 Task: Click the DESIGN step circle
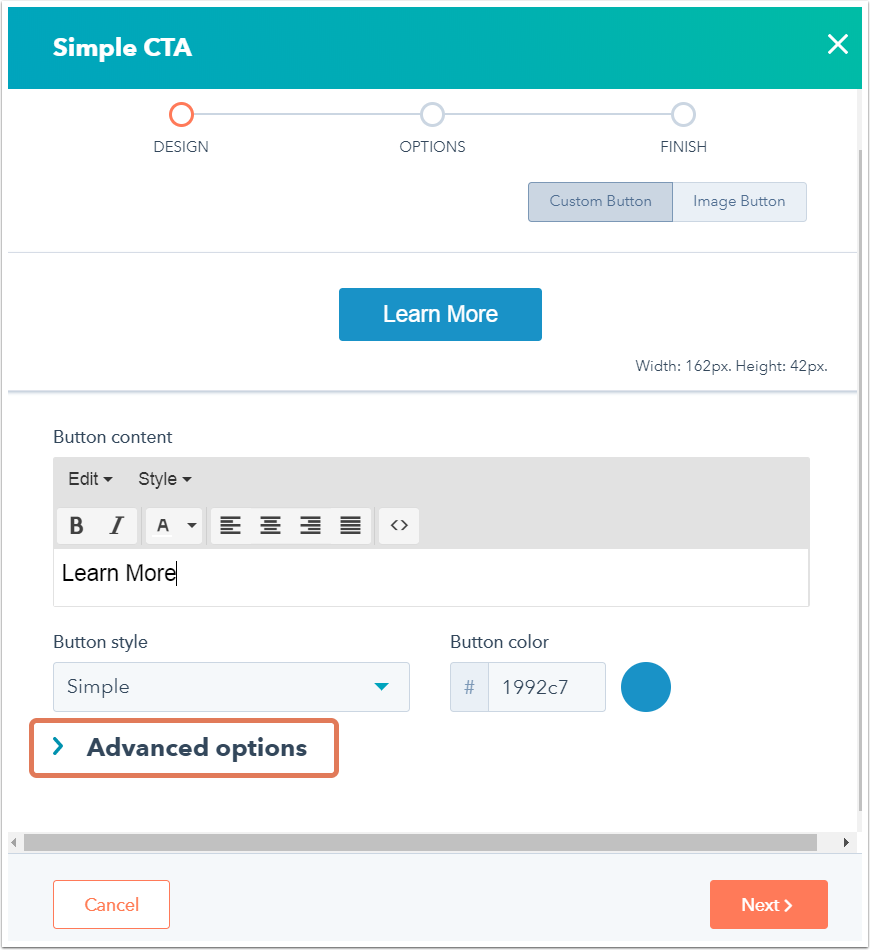[x=181, y=115]
